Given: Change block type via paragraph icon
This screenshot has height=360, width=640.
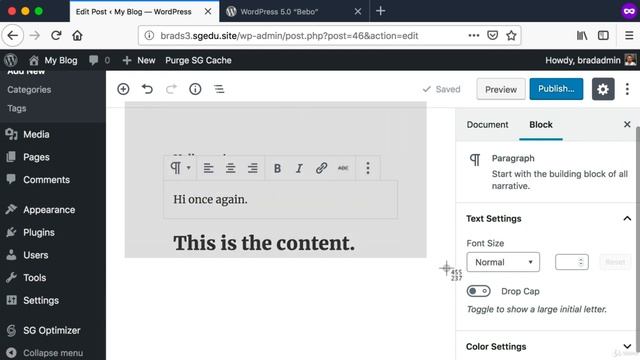Looking at the screenshot, I should point(180,168).
